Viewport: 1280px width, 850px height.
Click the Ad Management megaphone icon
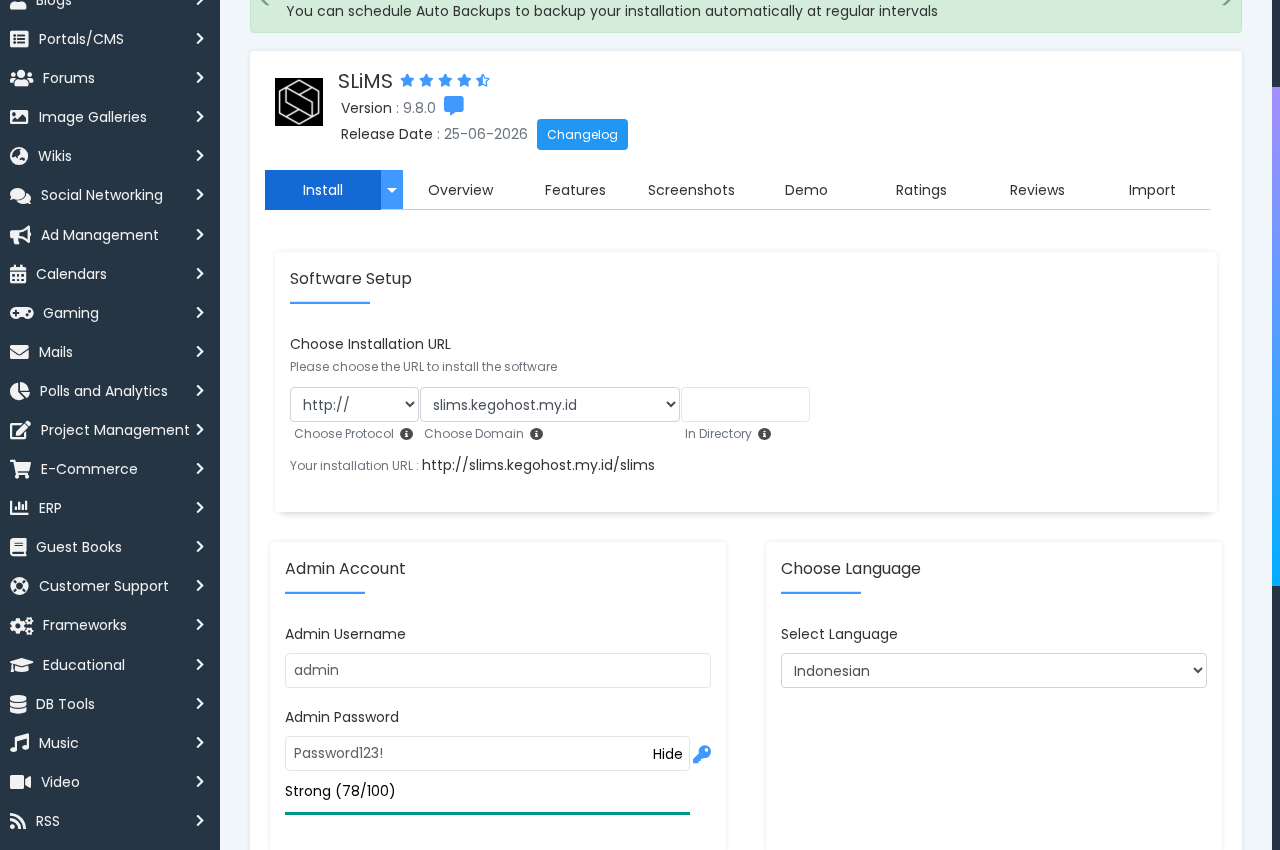click(20, 235)
